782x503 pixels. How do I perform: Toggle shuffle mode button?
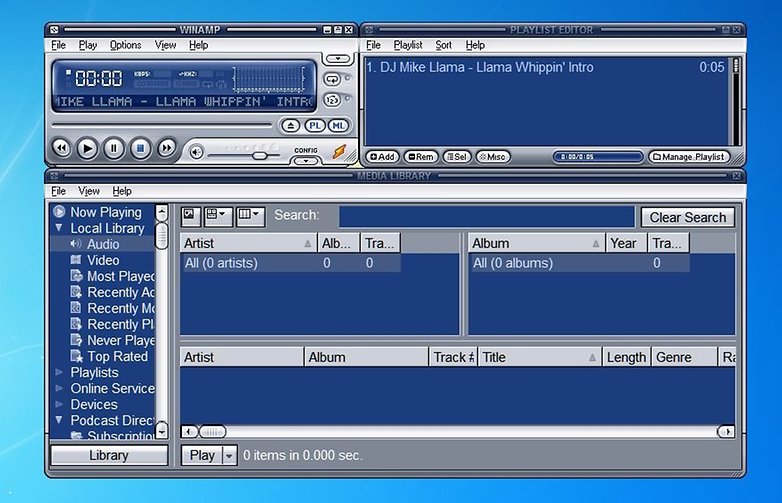click(x=332, y=100)
